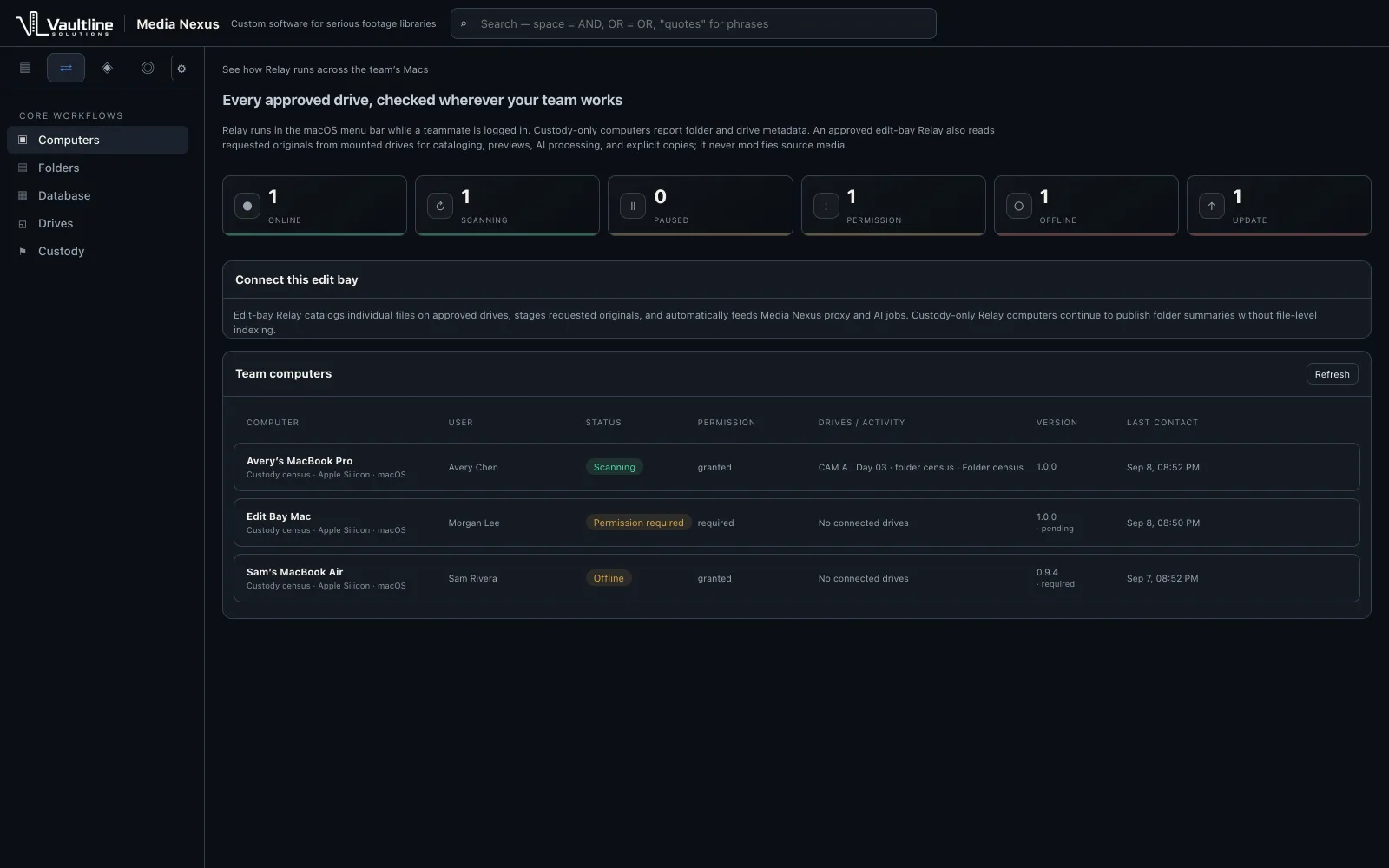Select Avery's MacBook Pro row
The height and width of the screenshot is (868, 1389).
point(796,467)
